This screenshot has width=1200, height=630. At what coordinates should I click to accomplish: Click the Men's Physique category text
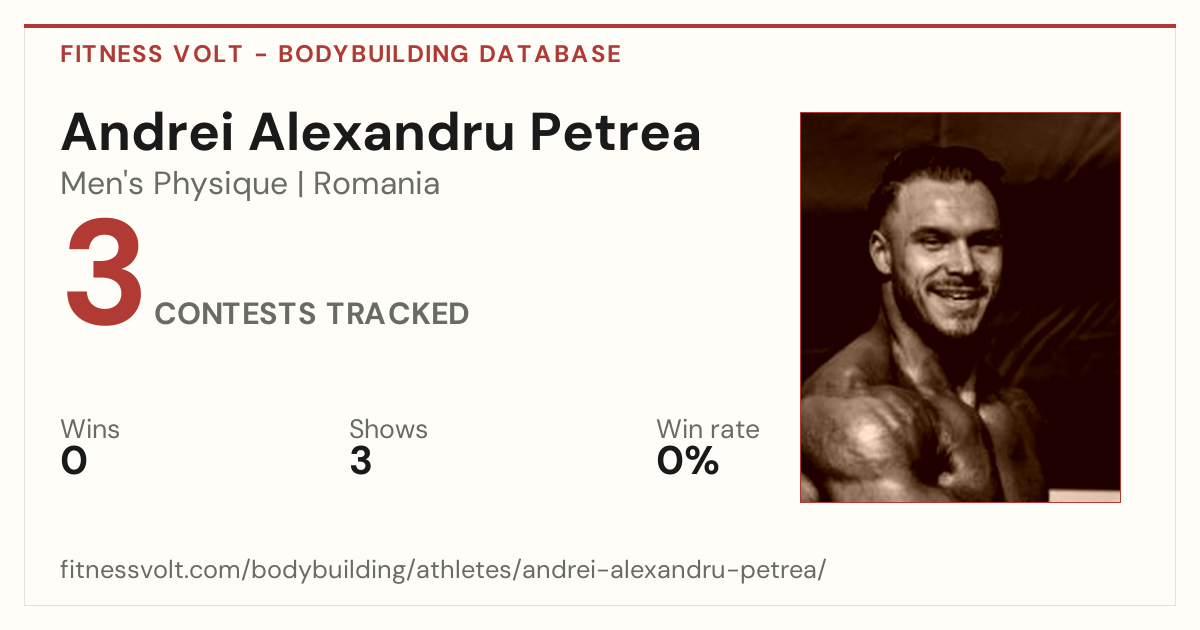coord(174,185)
